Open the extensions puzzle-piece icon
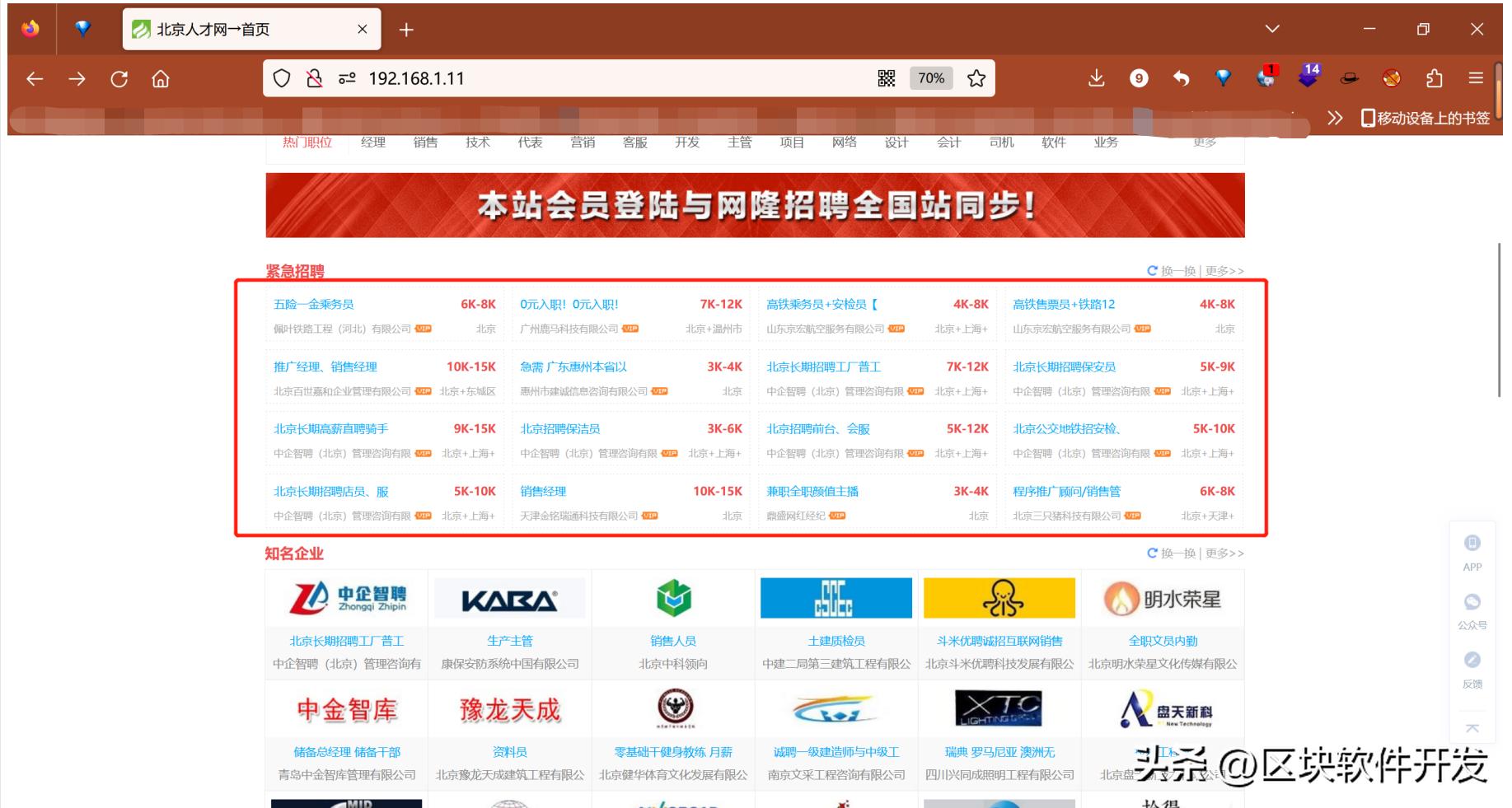Viewport: 1512px width, 808px height. point(1435,78)
